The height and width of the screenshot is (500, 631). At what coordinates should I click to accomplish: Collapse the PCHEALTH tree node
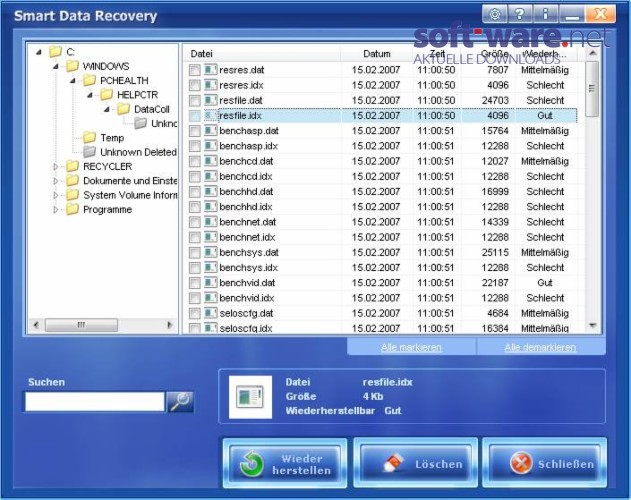(x=73, y=81)
